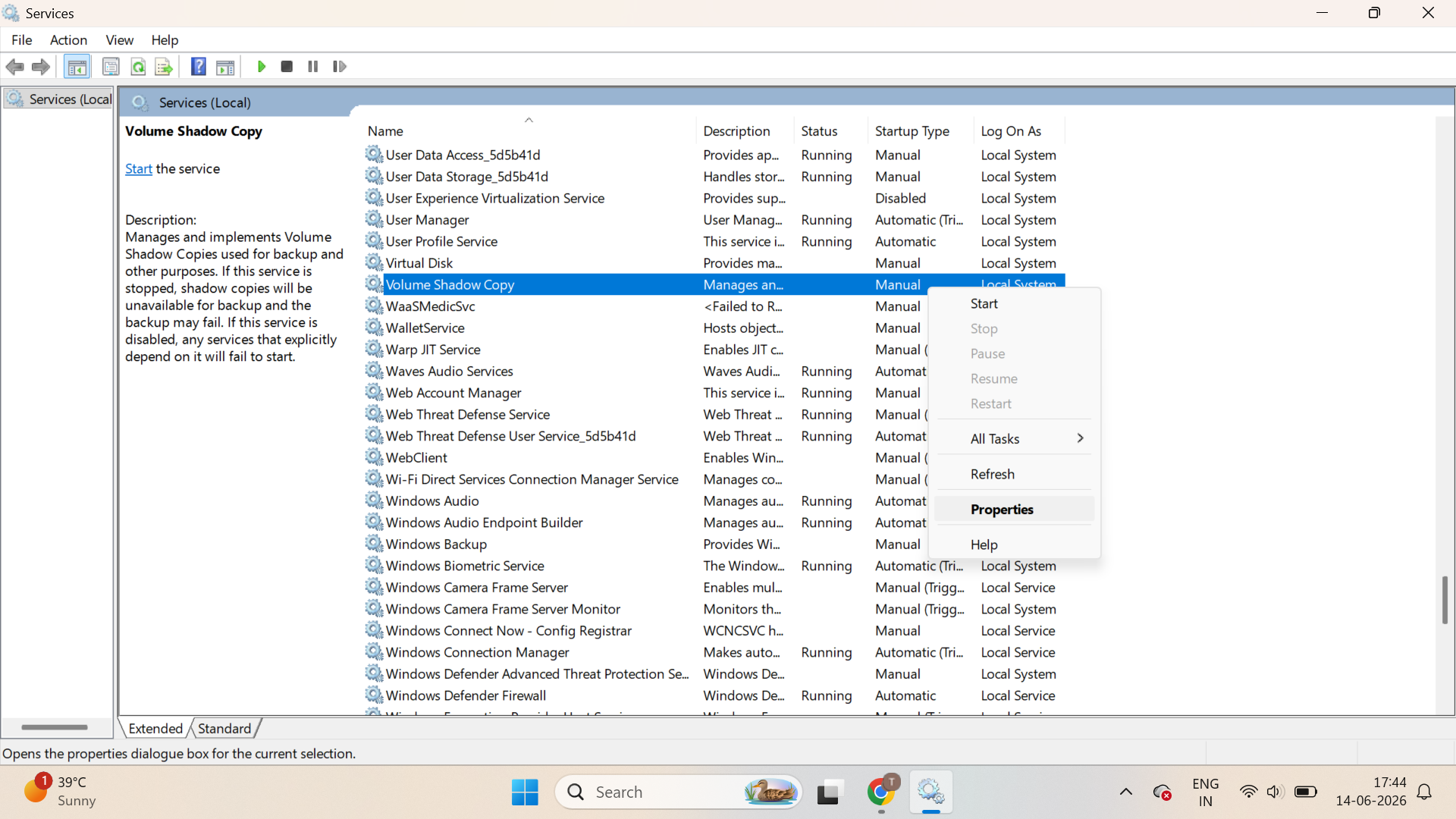Click the Refresh toolbar icon
This screenshot has height=819, width=1456.
[x=138, y=67]
